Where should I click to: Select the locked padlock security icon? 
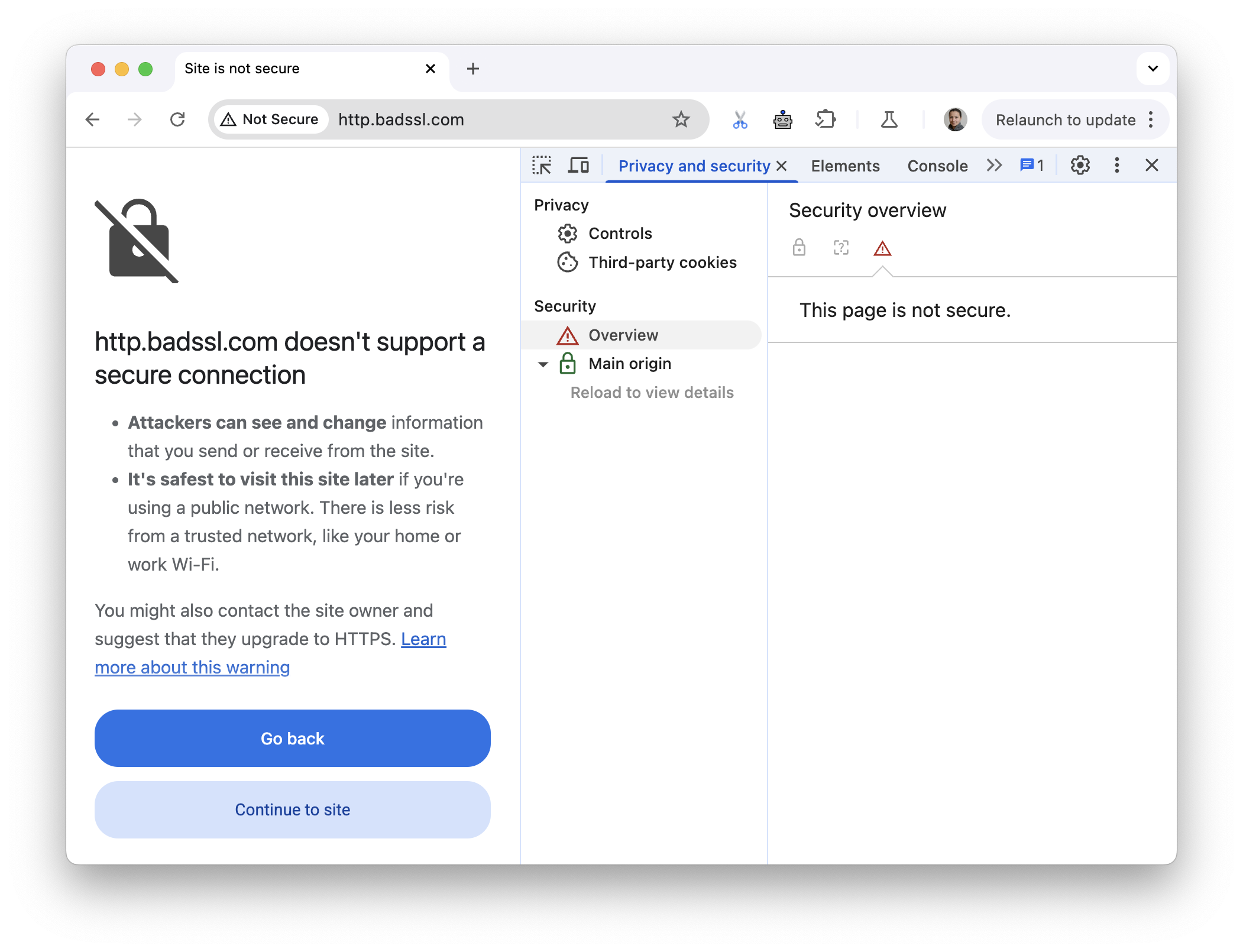click(x=800, y=247)
